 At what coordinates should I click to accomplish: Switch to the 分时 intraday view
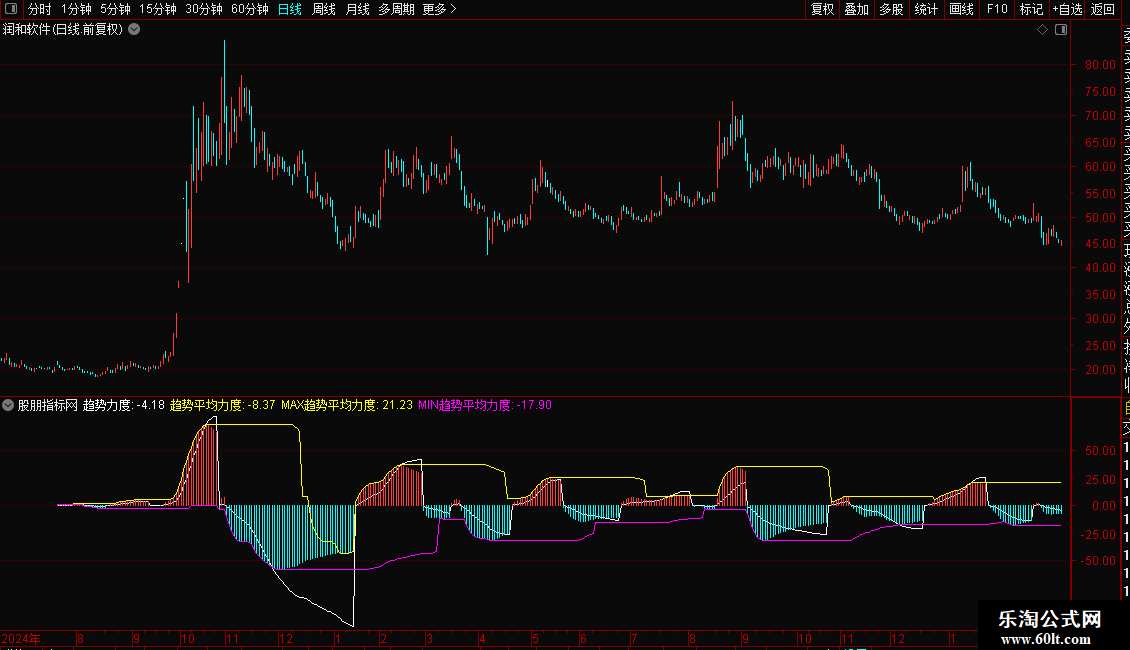point(39,9)
